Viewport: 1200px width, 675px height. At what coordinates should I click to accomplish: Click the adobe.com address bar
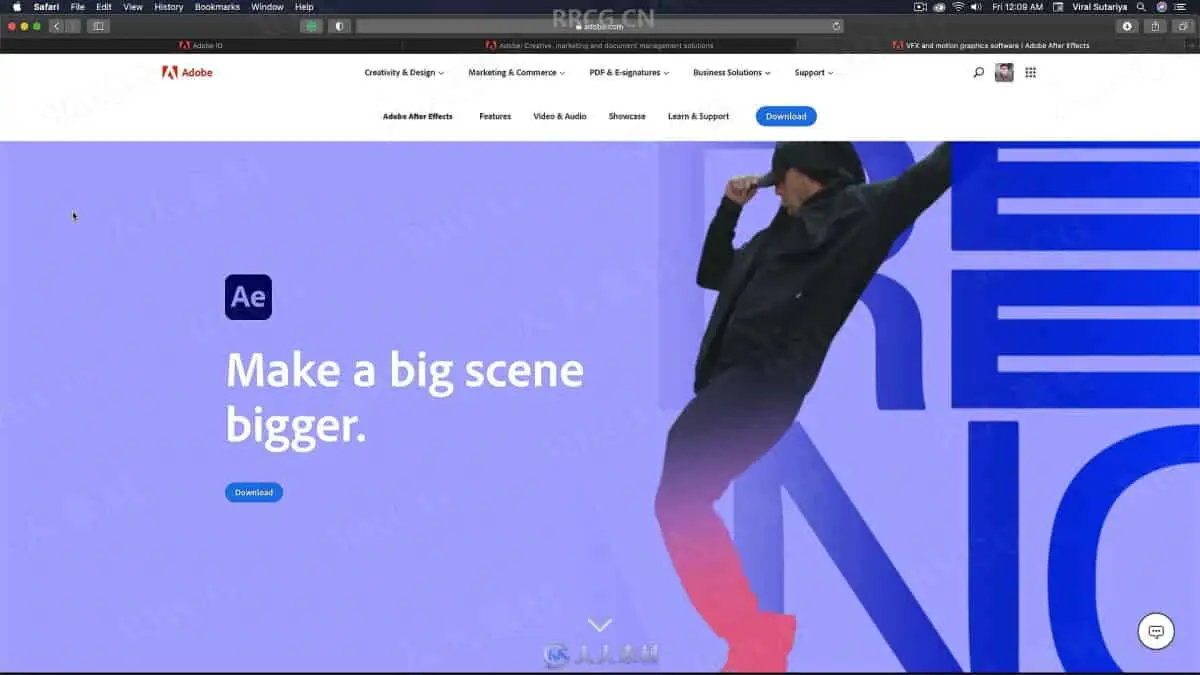click(600, 26)
